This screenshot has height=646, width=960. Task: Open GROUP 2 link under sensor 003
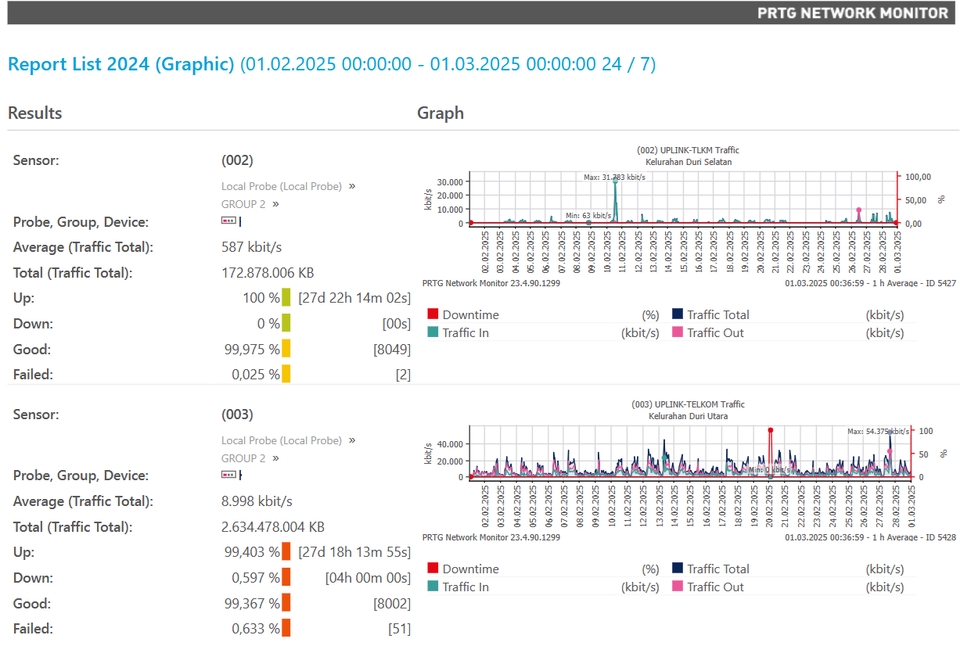[x=244, y=459]
